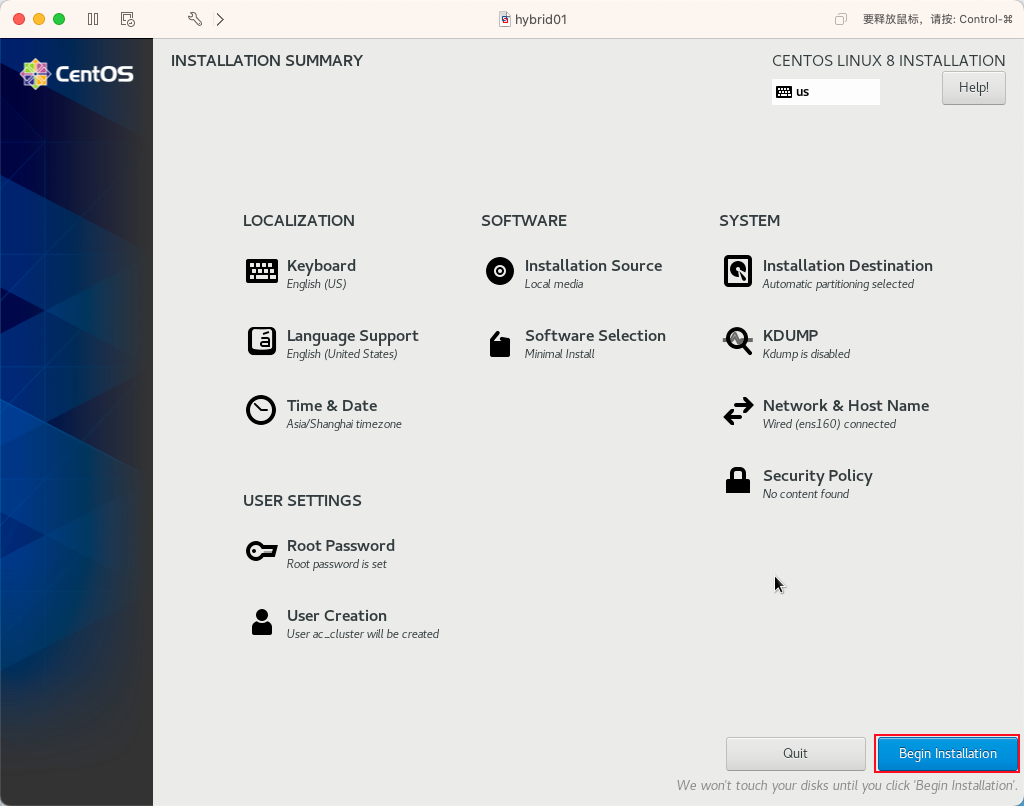1024x806 pixels.
Task: Open the Help! button
Action: (x=973, y=88)
